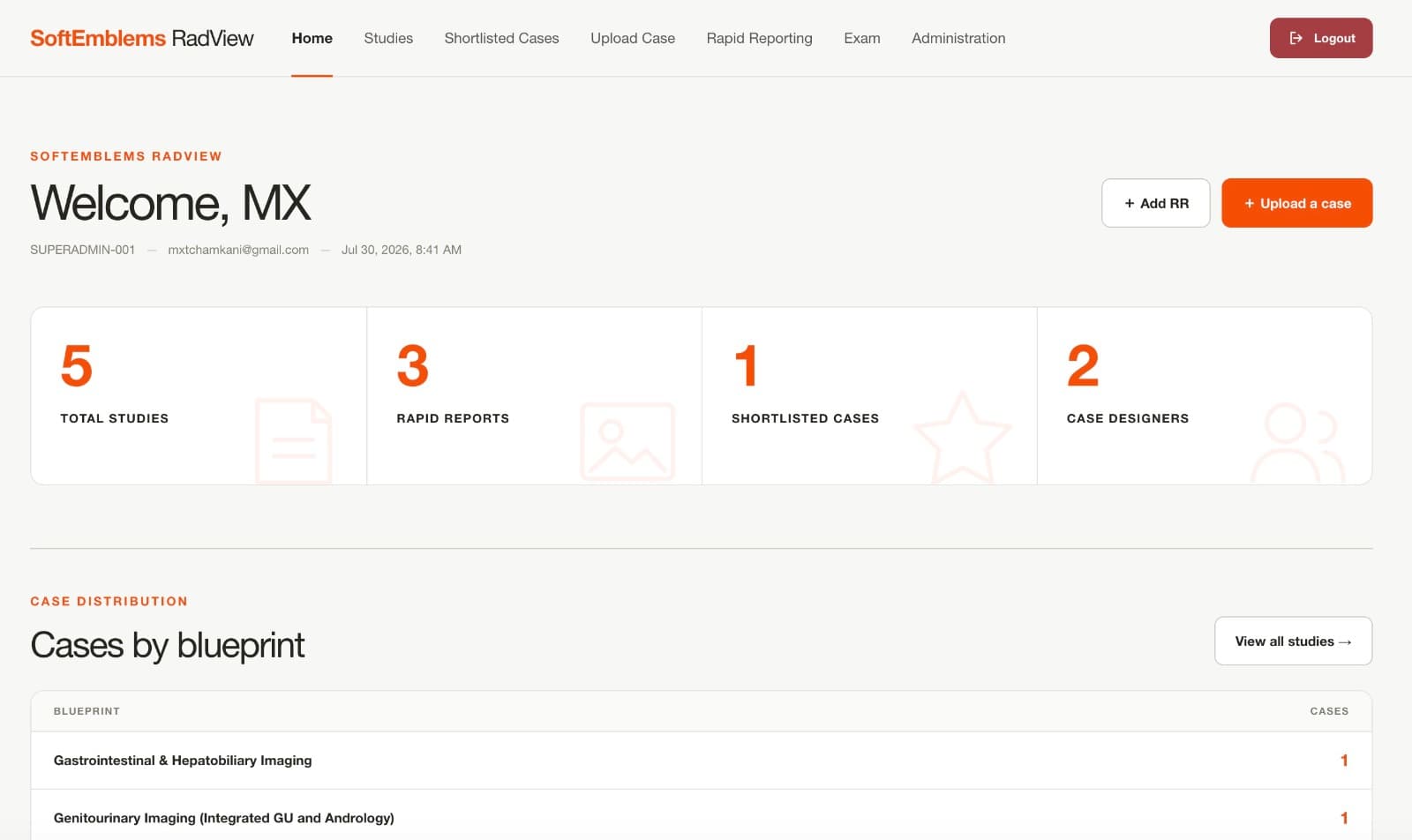The height and width of the screenshot is (840, 1412).
Task: Click the Total Studies count of 5
Action: [x=77, y=365]
